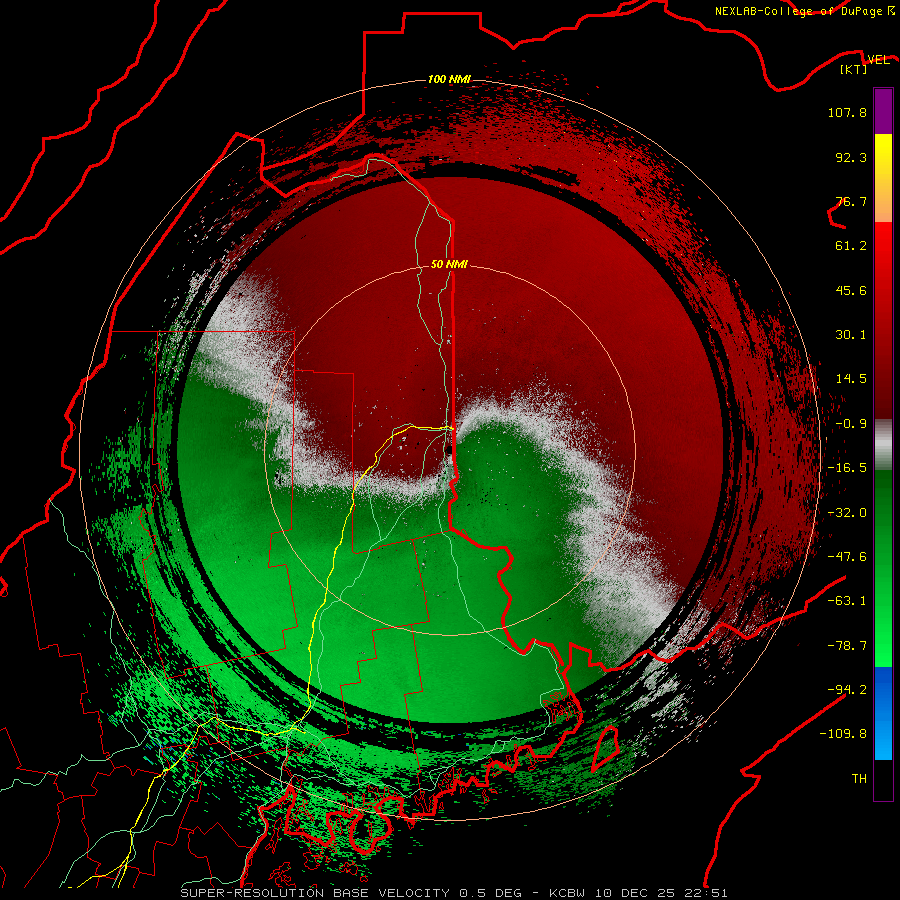Click the [KT] units label
This screenshot has height=900, width=900.
point(854,69)
